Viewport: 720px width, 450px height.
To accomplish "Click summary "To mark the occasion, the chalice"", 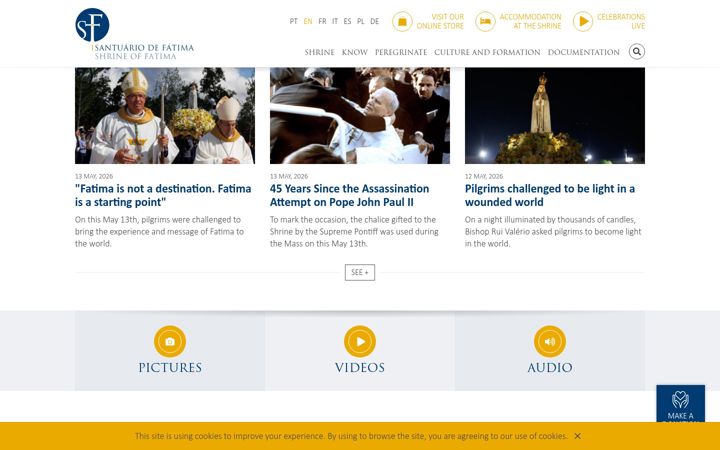I will pyautogui.click(x=354, y=231).
